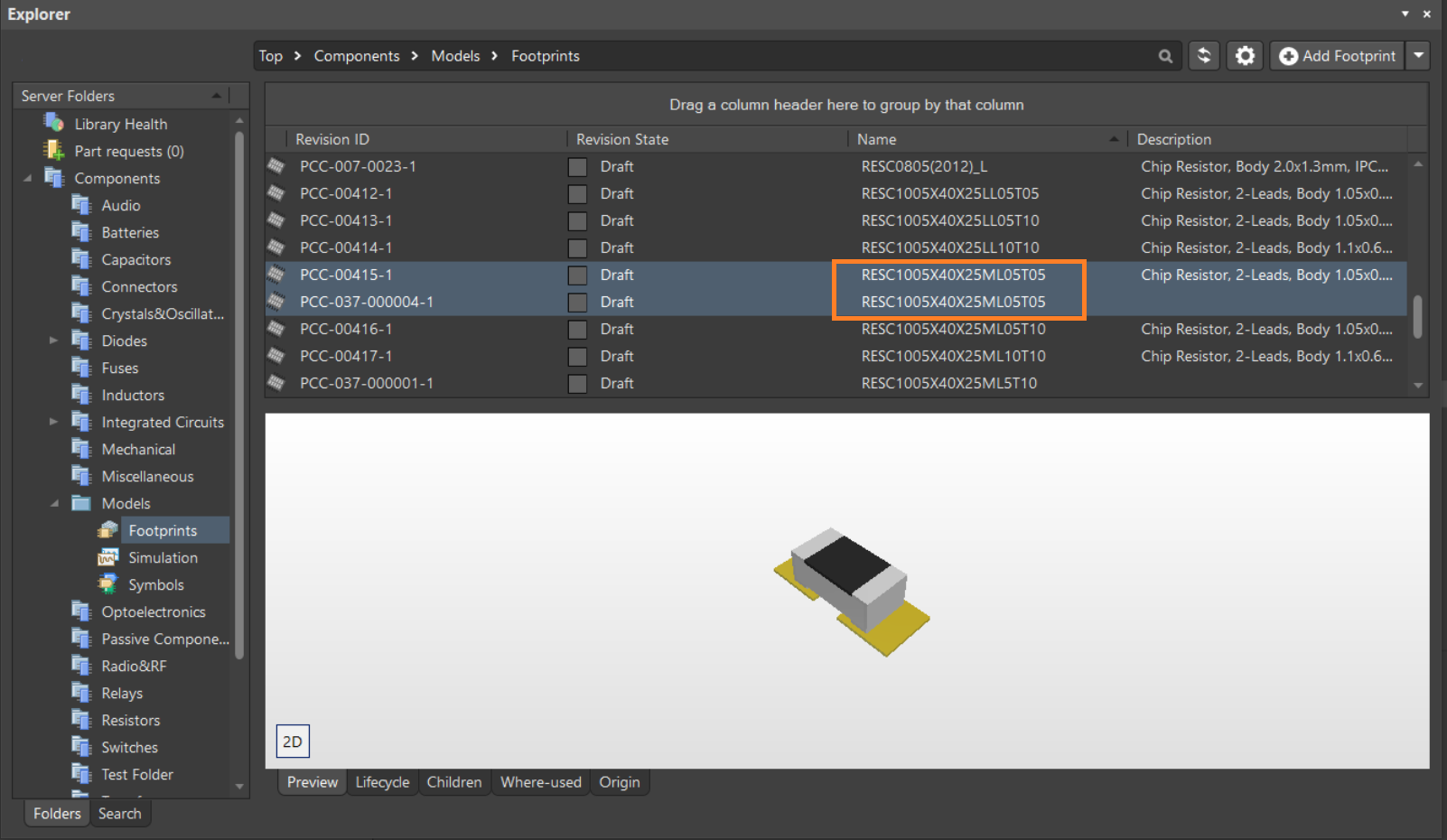
Task: Open Components via the breadcrumb link
Action: pos(357,55)
